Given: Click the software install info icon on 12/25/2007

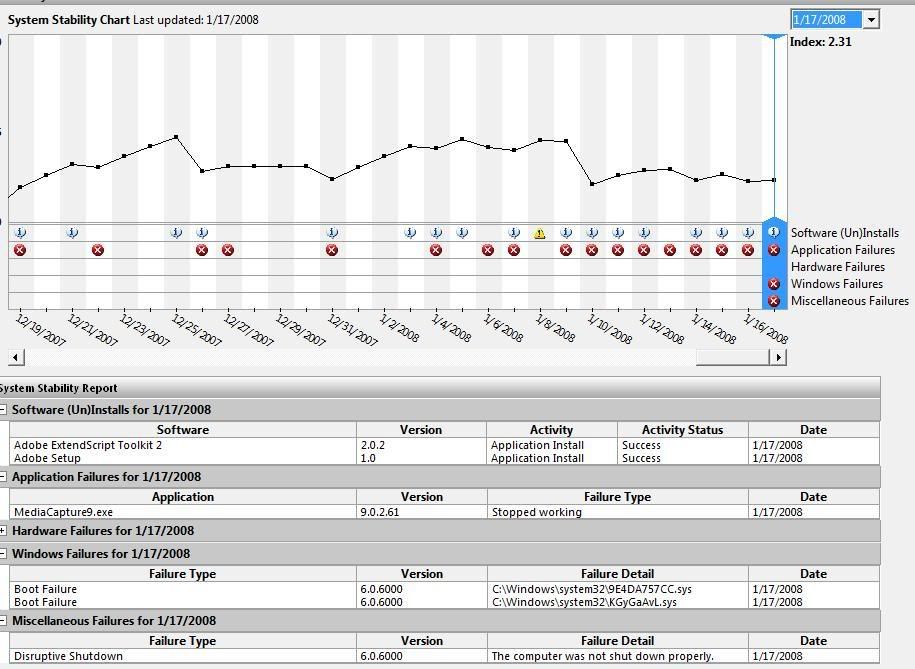Looking at the screenshot, I should pos(176,233).
